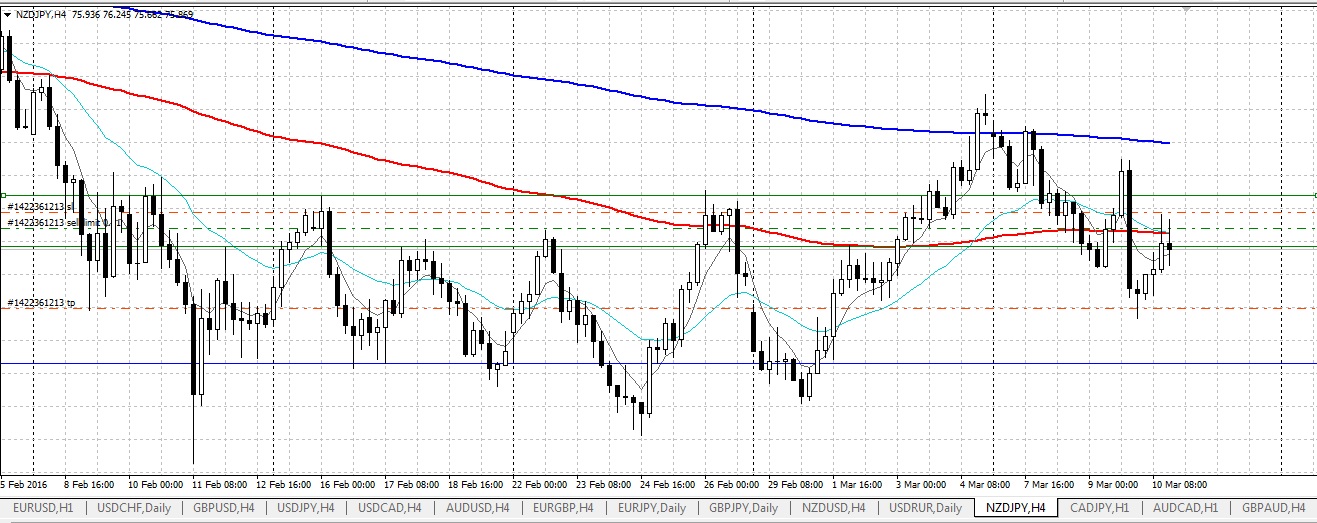Click the active NZDJPY,H4 tab
1317x523 pixels.
(1016, 508)
